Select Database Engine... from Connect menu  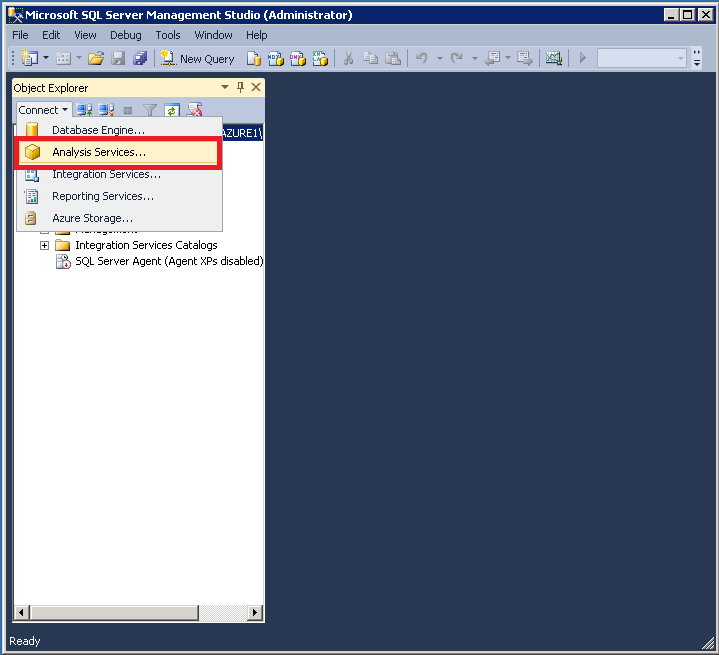pos(119,130)
